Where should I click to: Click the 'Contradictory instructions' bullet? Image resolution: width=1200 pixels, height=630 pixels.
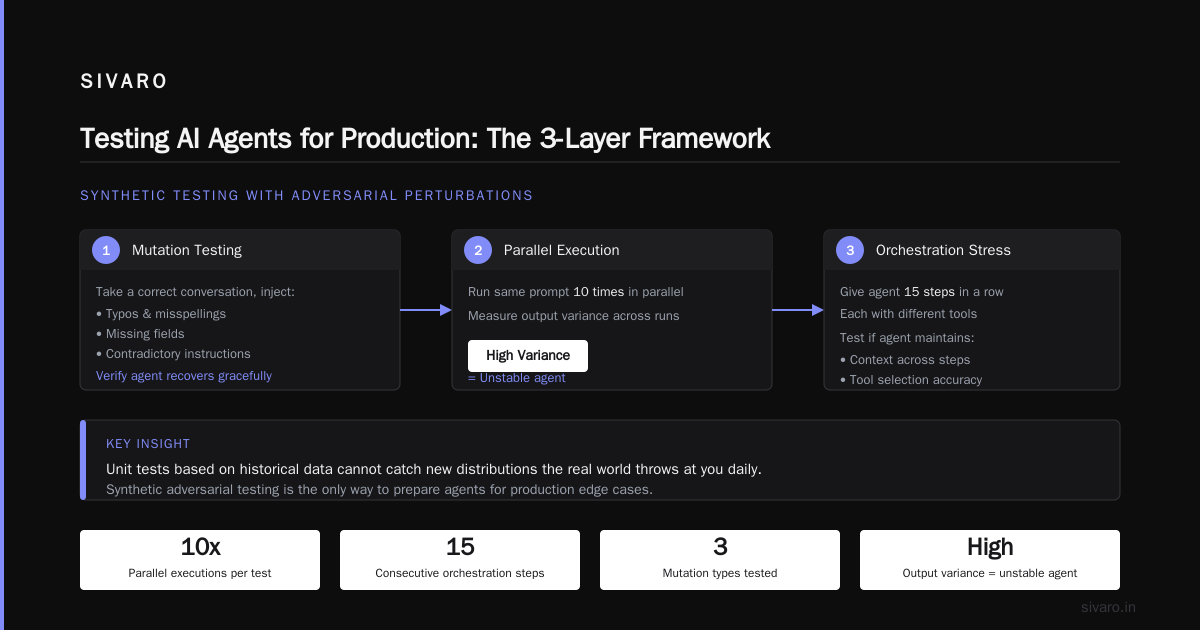pos(173,354)
